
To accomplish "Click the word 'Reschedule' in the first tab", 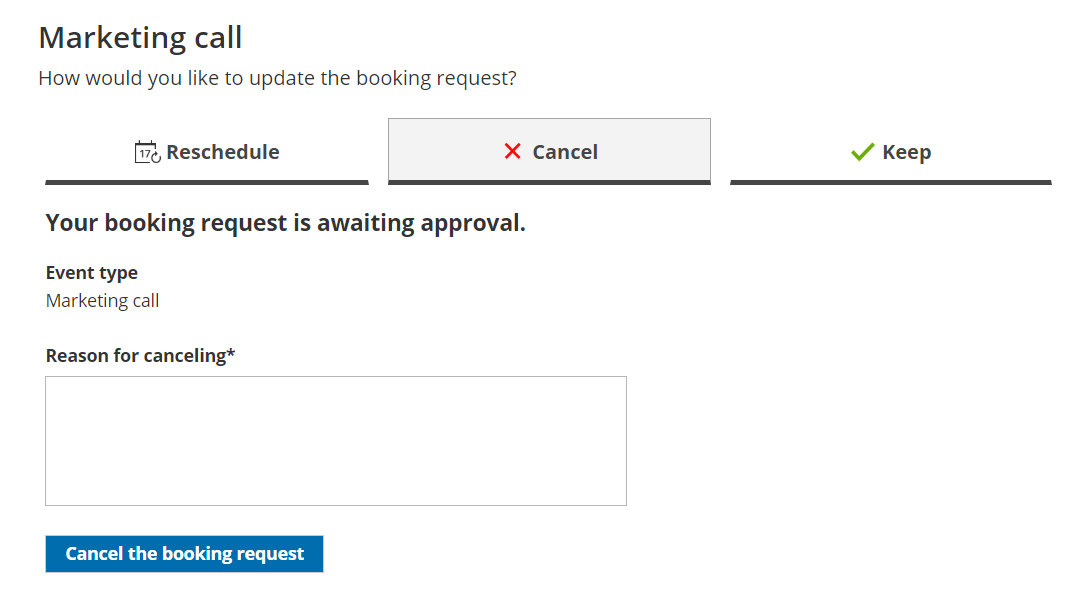I will click(x=223, y=152).
